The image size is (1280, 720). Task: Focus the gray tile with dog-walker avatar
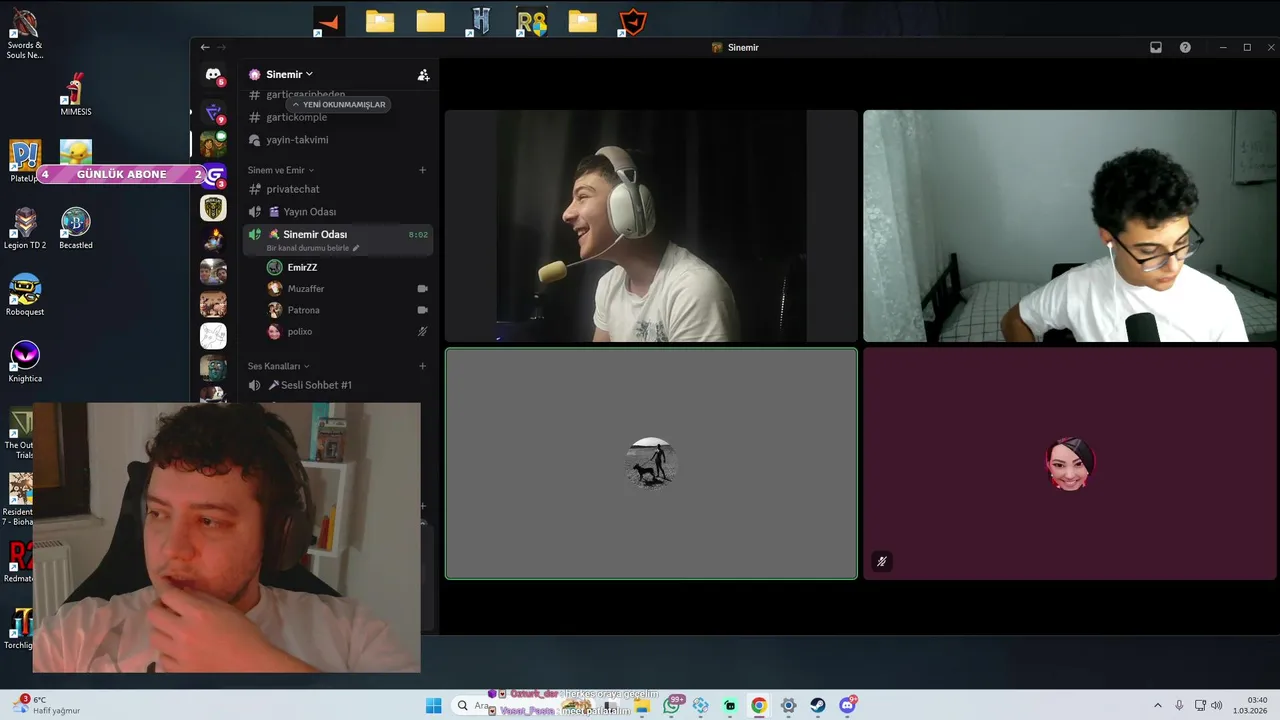click(651, 463)
